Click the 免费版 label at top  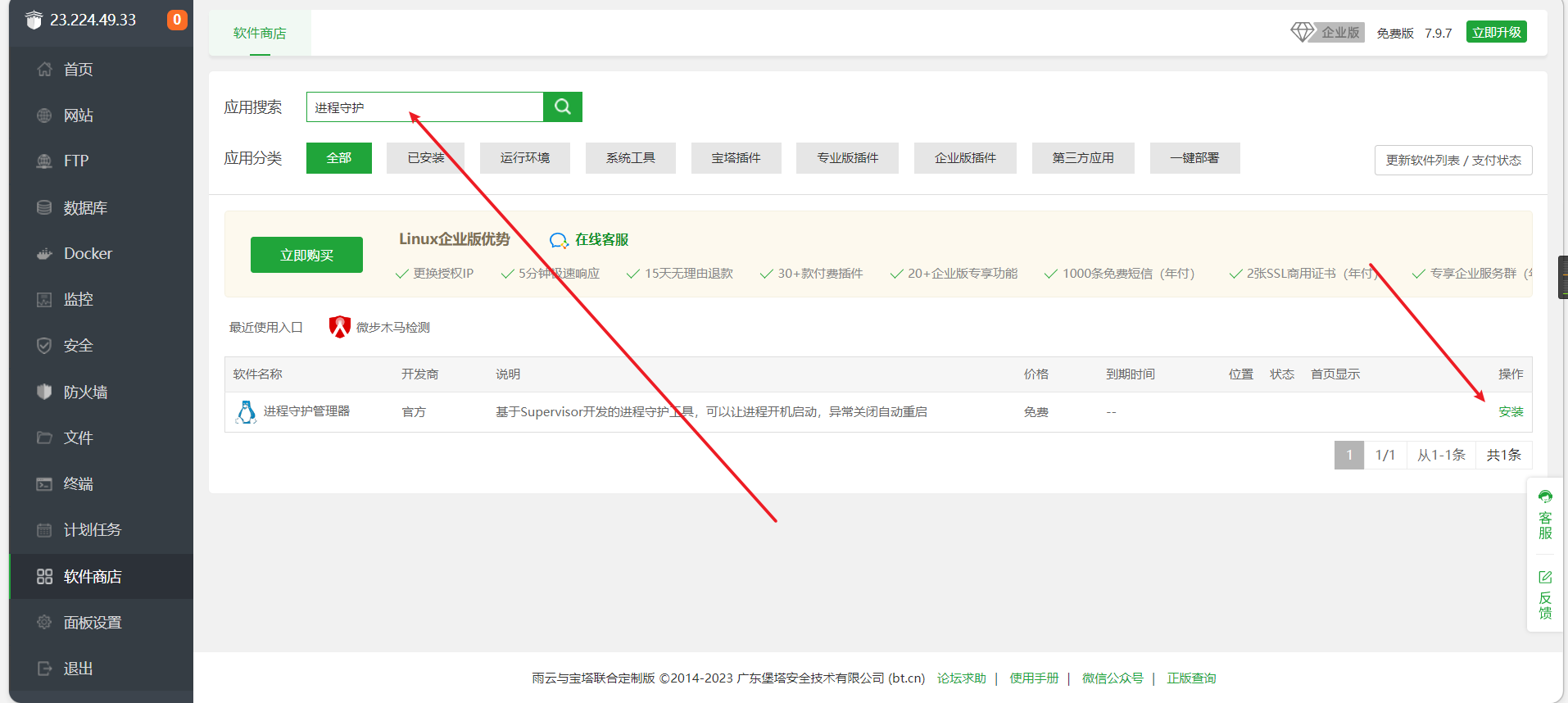point(1395,33)
